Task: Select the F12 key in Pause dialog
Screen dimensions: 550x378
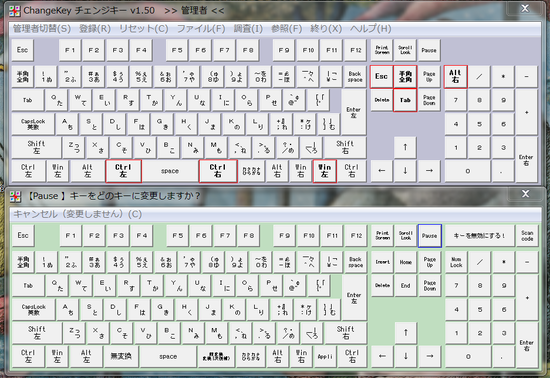Action: point(356,236)
